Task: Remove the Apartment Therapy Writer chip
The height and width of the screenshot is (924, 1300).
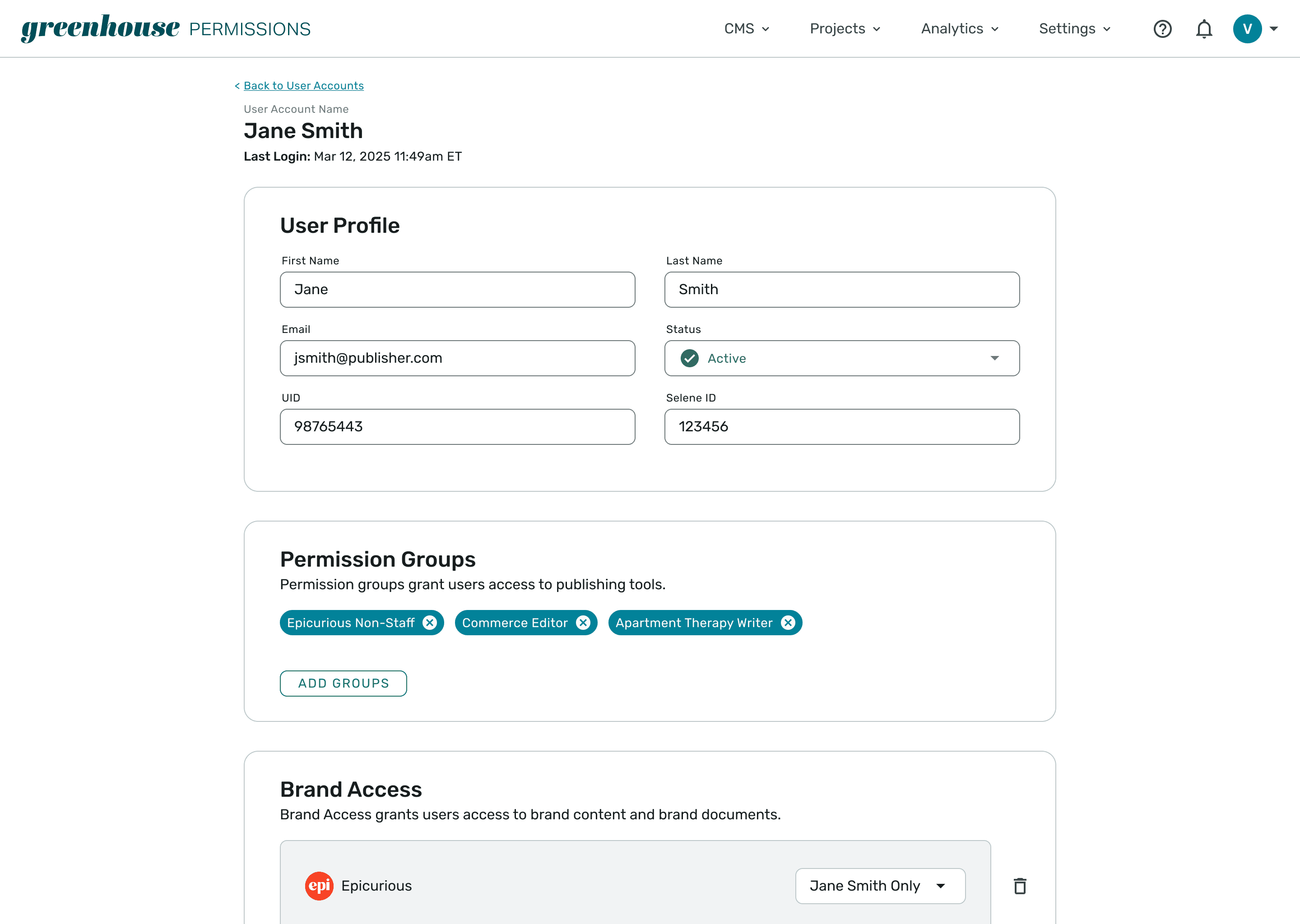Action: [788, 623]
